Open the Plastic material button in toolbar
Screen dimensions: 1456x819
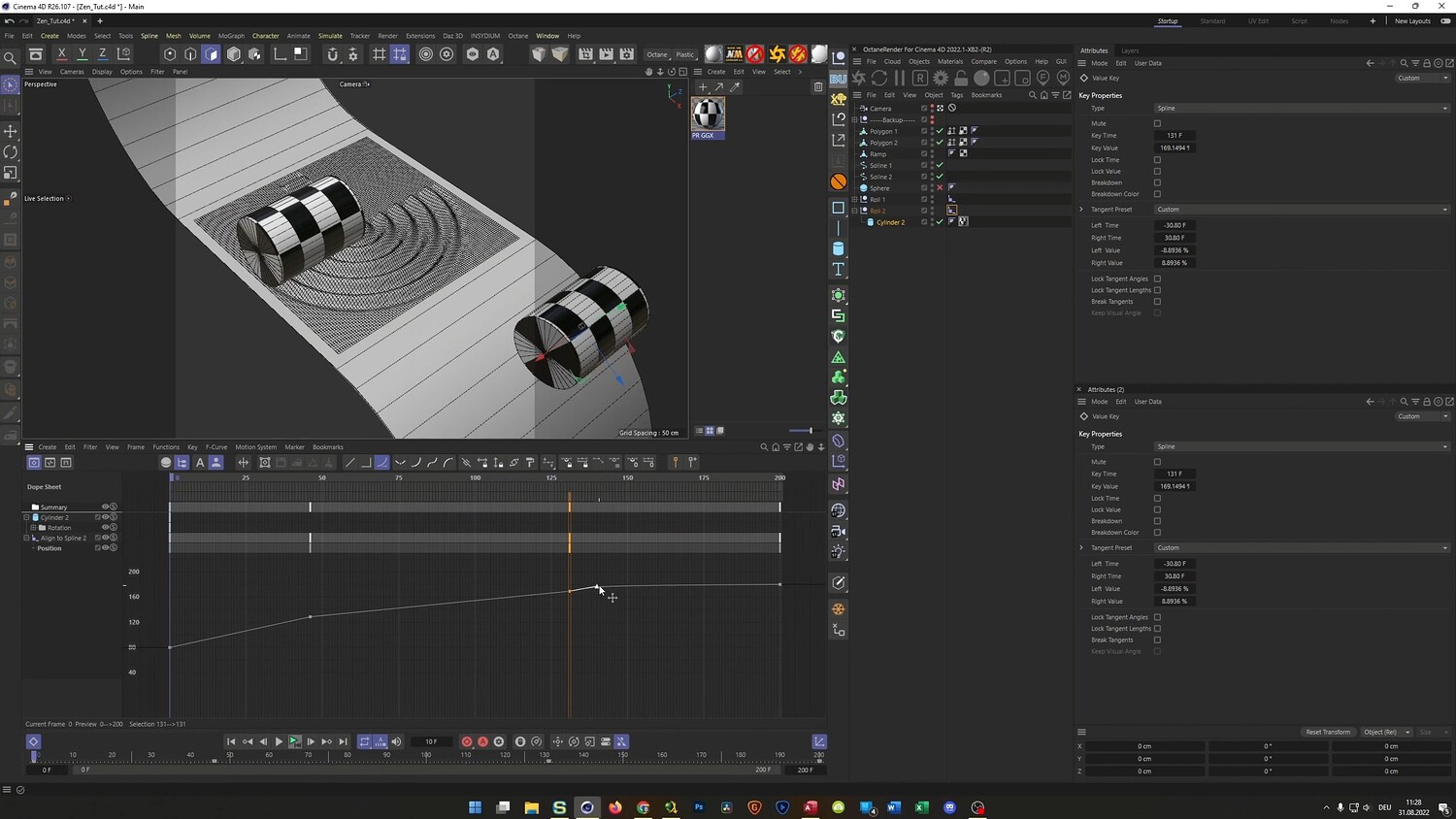[685, 54]
